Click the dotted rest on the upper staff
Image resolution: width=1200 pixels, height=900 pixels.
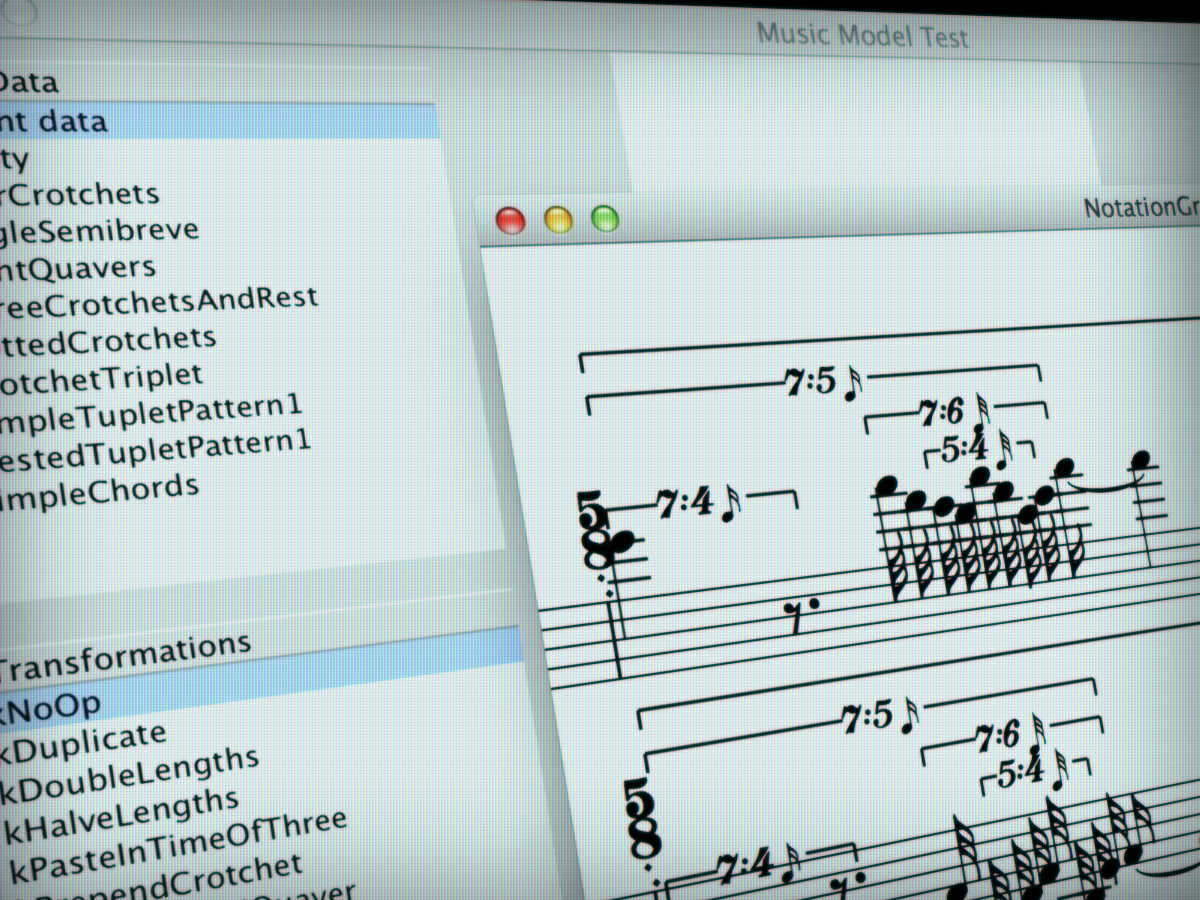pos(801,616)
